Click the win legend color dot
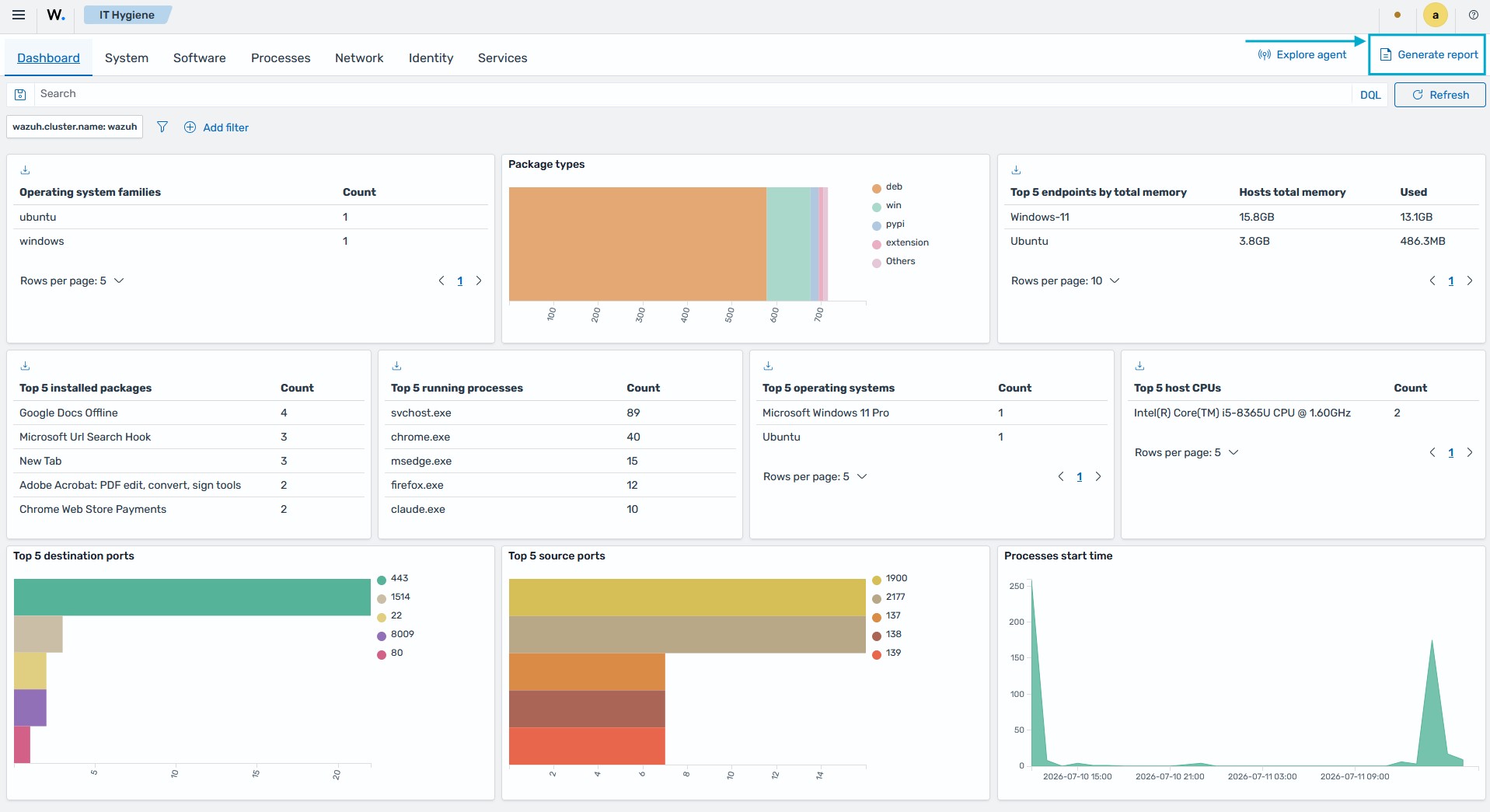 point(877,206)
